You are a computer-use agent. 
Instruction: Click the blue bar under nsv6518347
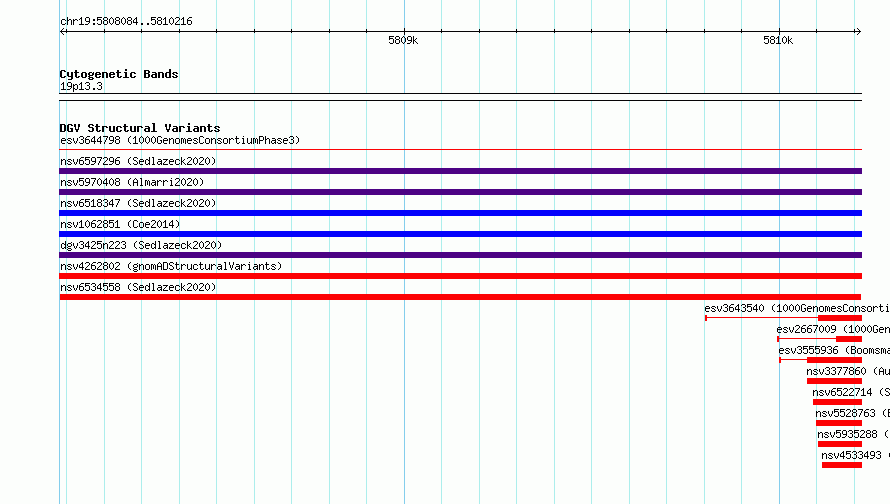click(x=460, y=213)
